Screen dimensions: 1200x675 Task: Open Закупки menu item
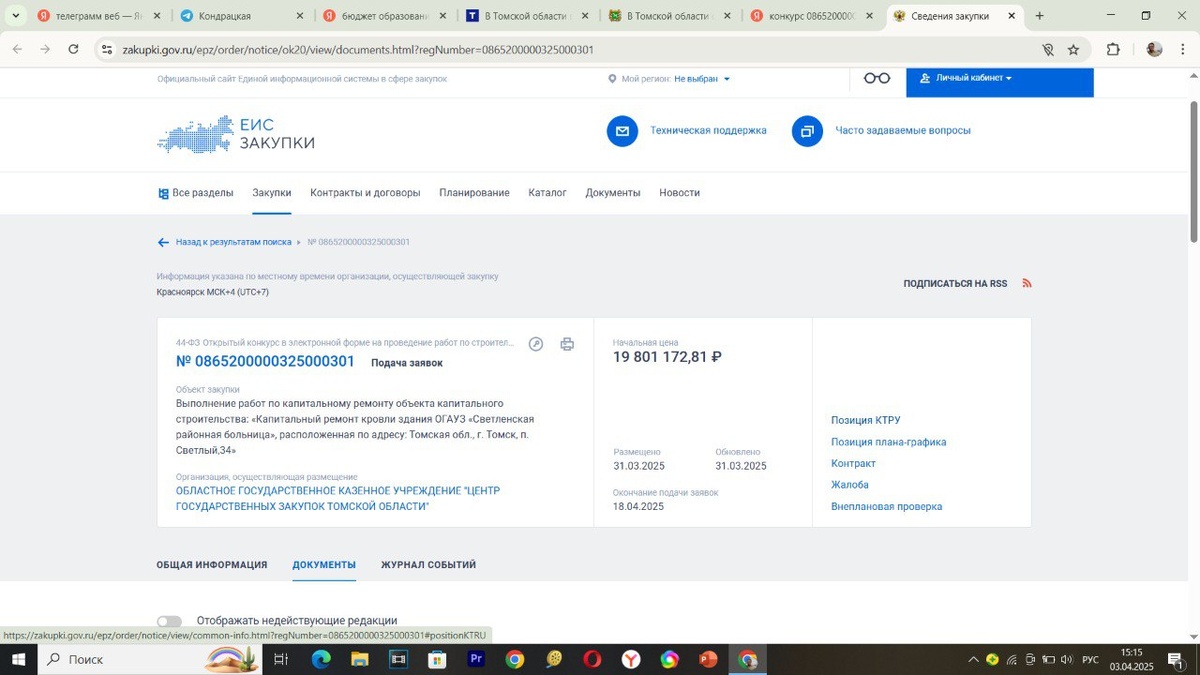coord(272,193)
